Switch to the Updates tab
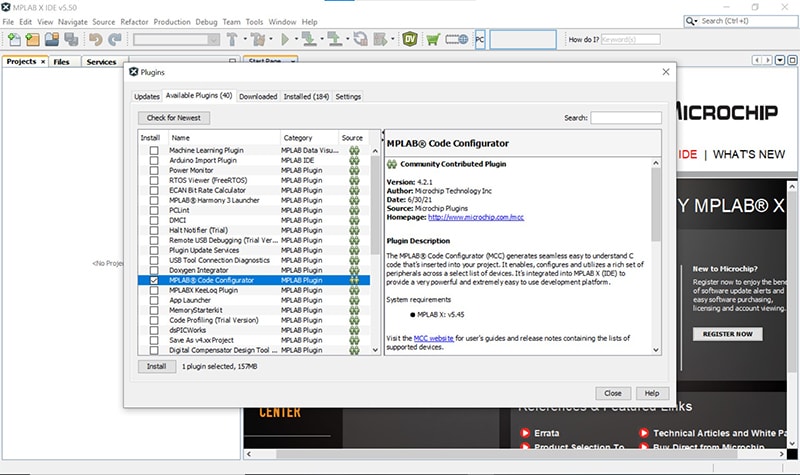This screenshot has width=800, height=475. (147, 96)
